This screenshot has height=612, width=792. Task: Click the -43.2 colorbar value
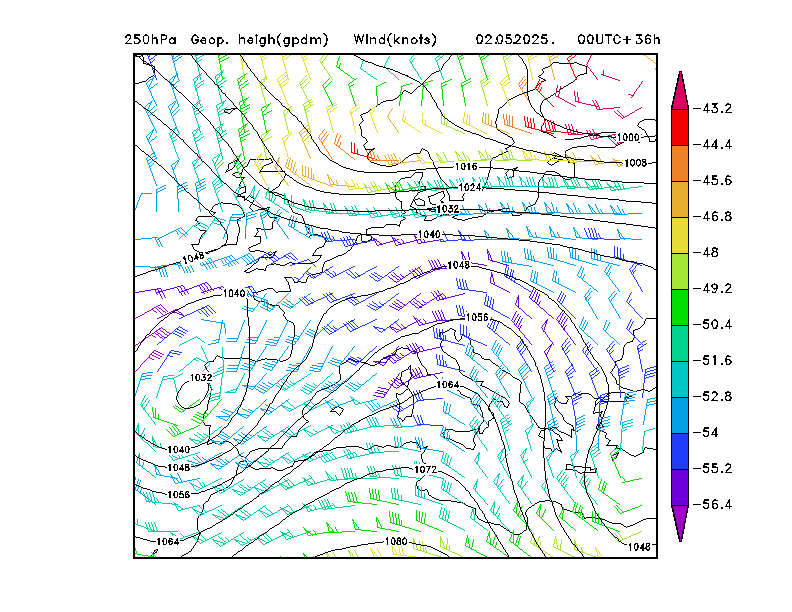714,109
